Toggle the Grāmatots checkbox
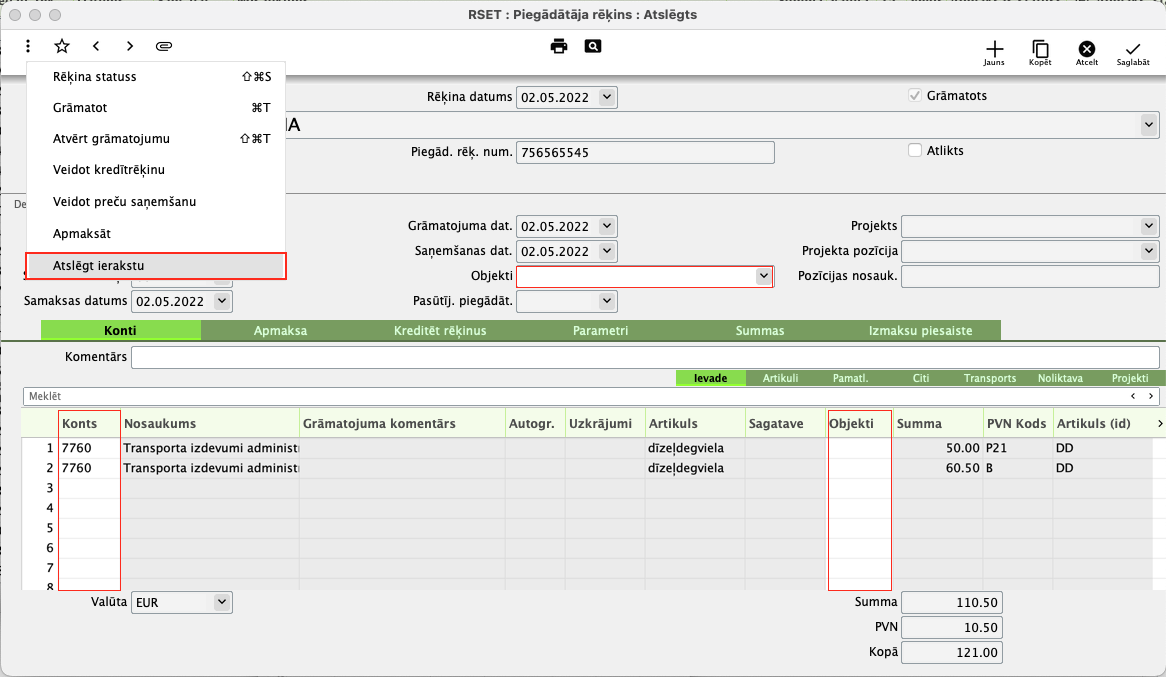 click(914, 96)
